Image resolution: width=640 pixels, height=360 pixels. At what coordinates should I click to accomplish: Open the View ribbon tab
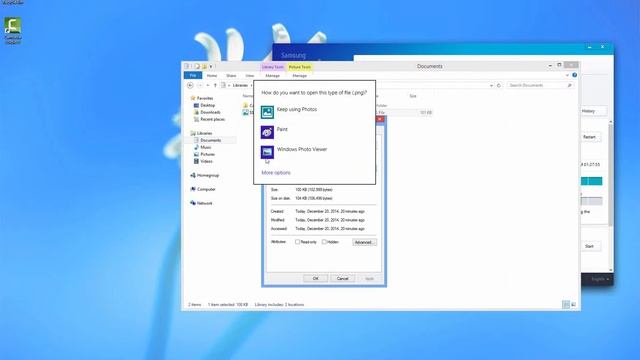point(249,76)
